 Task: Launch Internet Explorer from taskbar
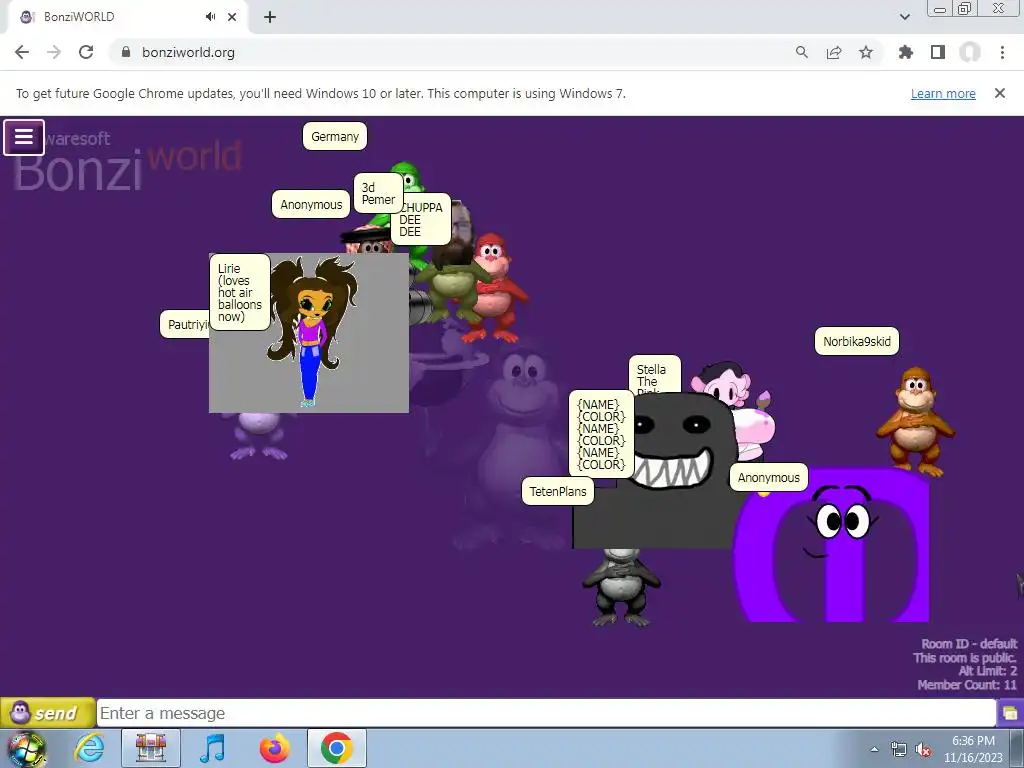point(89,748)
